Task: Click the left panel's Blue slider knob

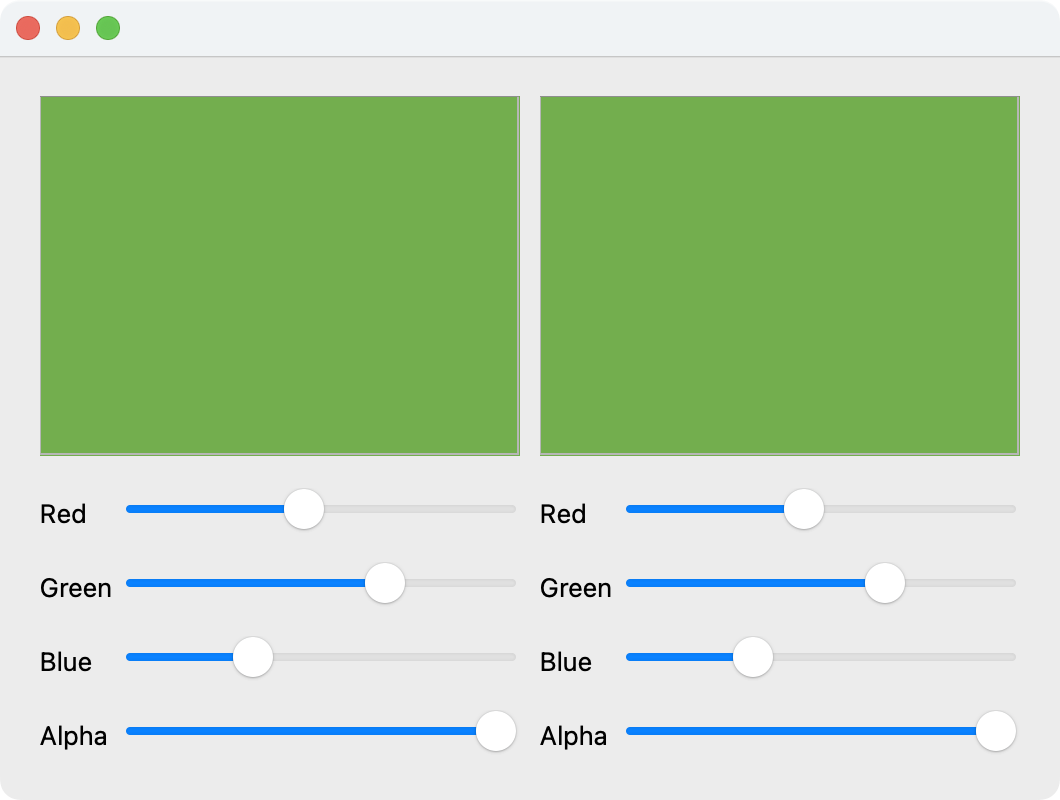Action: pyautogui.click(x=253, y=657)
